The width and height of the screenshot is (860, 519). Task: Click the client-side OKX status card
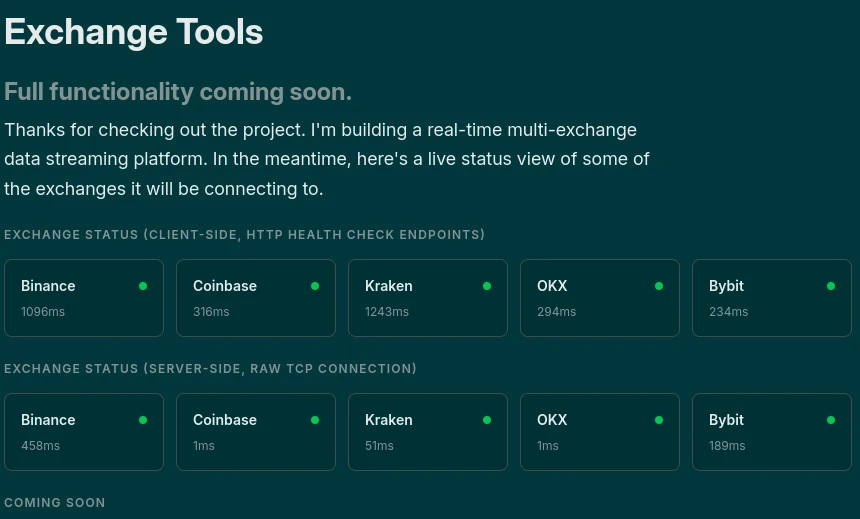tap(599, 298)
